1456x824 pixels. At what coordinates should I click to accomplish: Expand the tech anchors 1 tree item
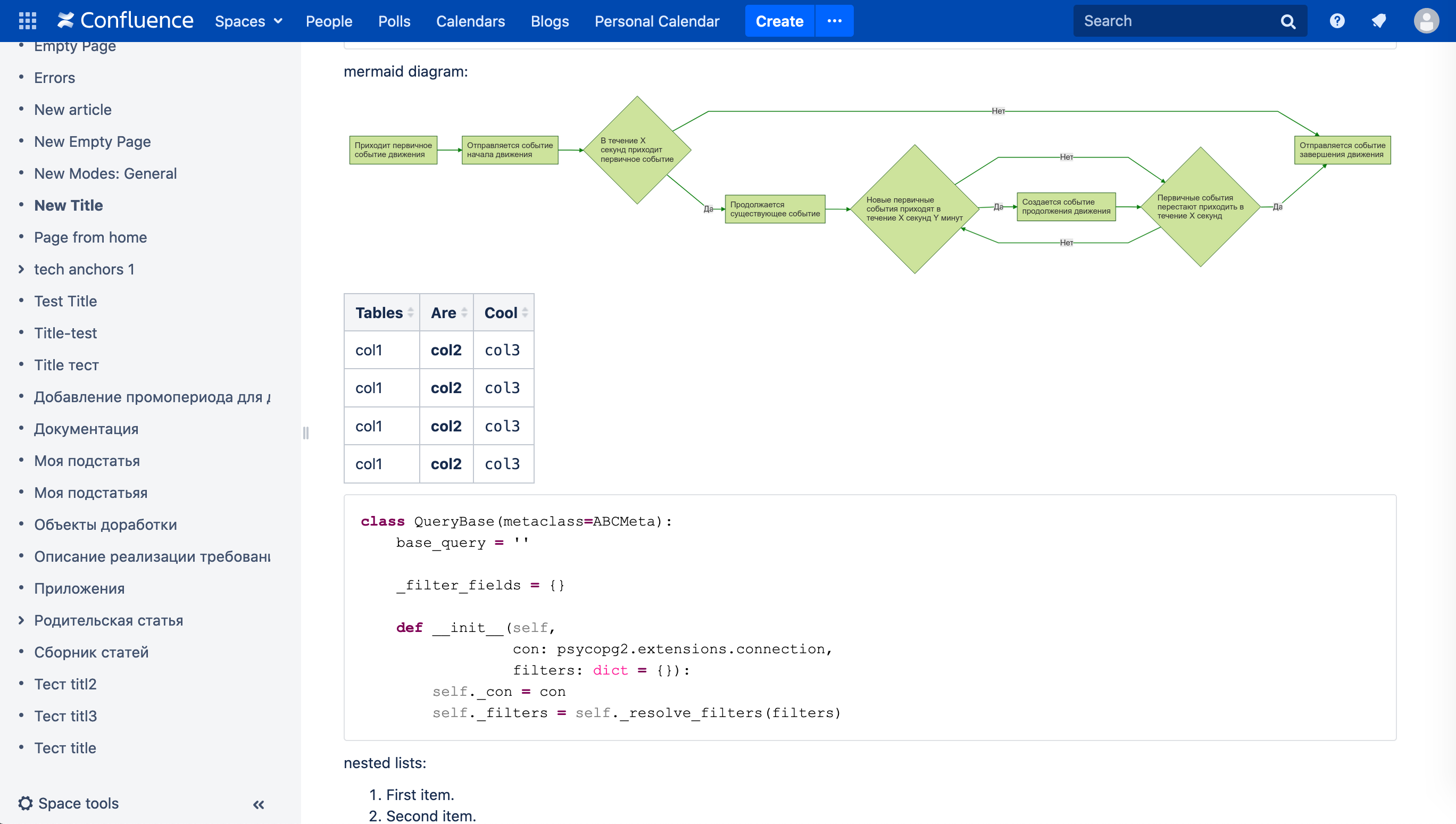pos(22,269)
